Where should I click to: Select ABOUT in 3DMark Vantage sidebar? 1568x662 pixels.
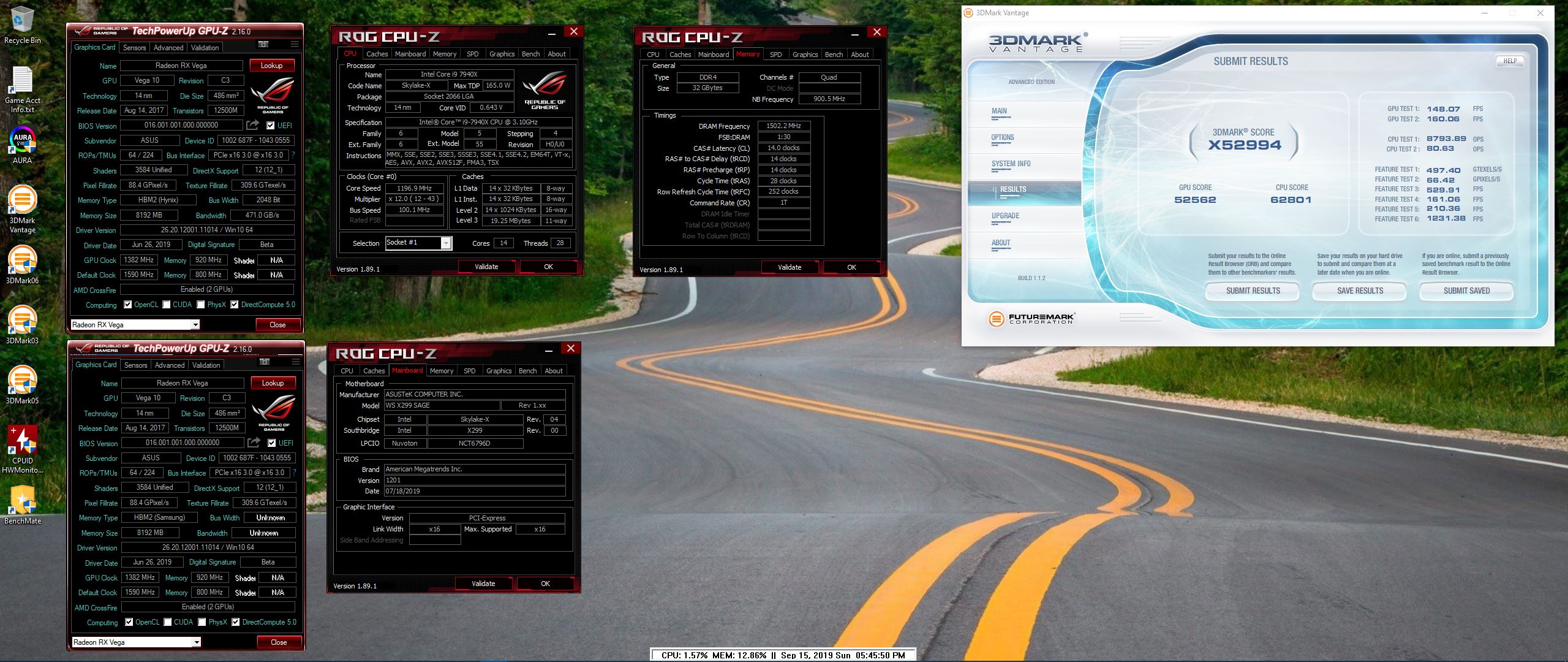pos(1001,243)
